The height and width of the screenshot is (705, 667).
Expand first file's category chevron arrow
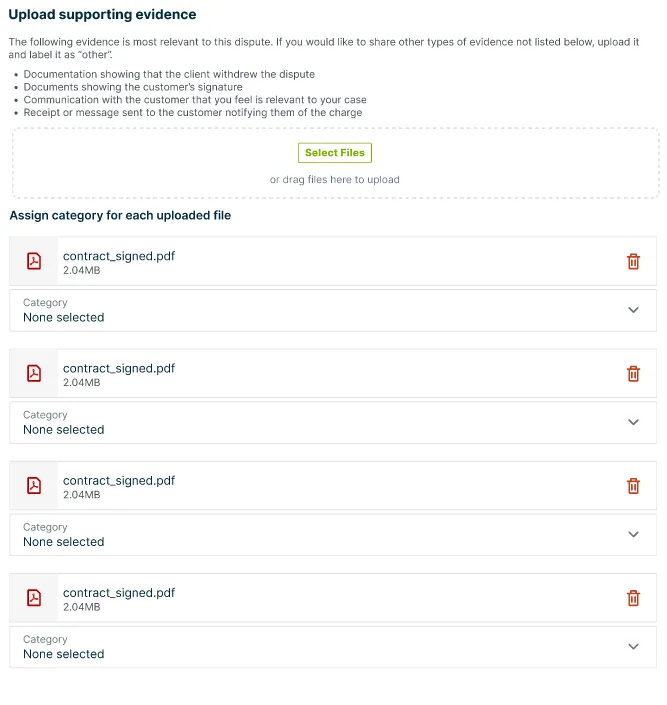coord(633,310)
